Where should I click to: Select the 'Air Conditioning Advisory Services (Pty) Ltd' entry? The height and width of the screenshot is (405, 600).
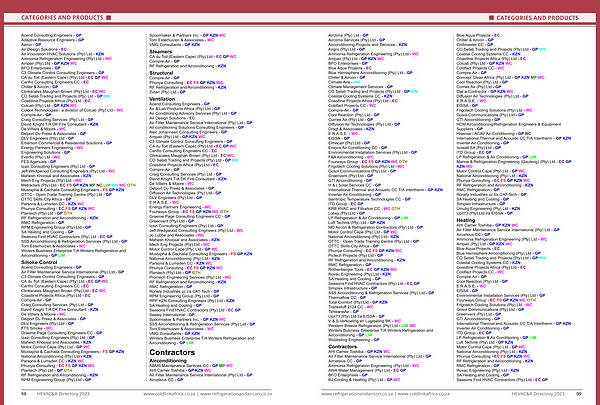click(193, 113)
